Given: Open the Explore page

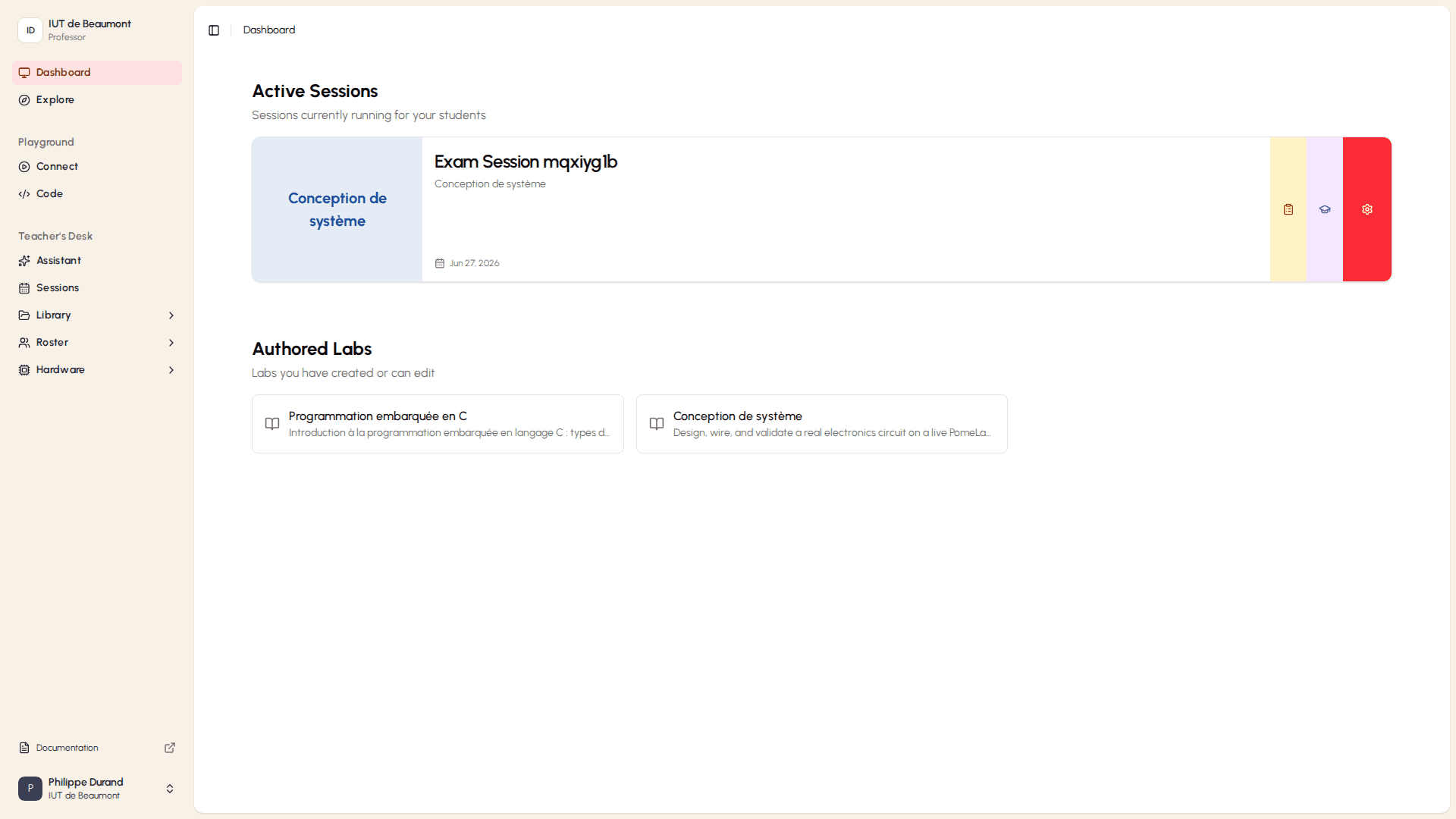Looking at the screenshot, I should (97, 100).
